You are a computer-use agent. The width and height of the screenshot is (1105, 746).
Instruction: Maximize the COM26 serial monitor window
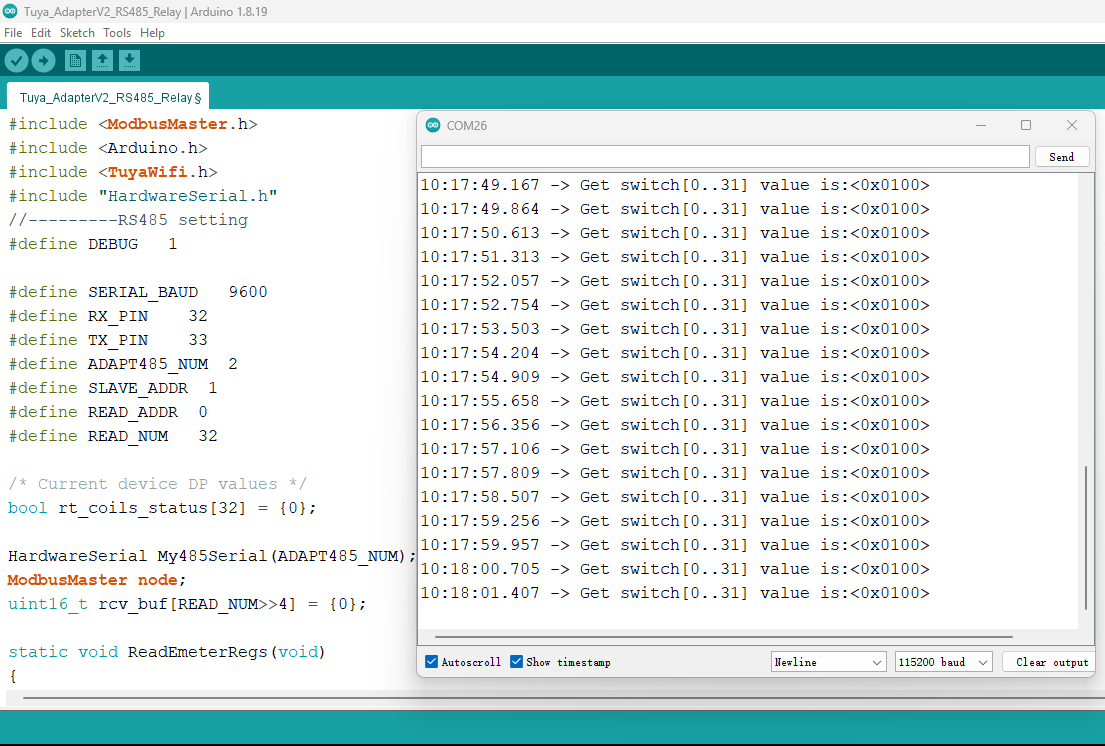[1025, 125]
